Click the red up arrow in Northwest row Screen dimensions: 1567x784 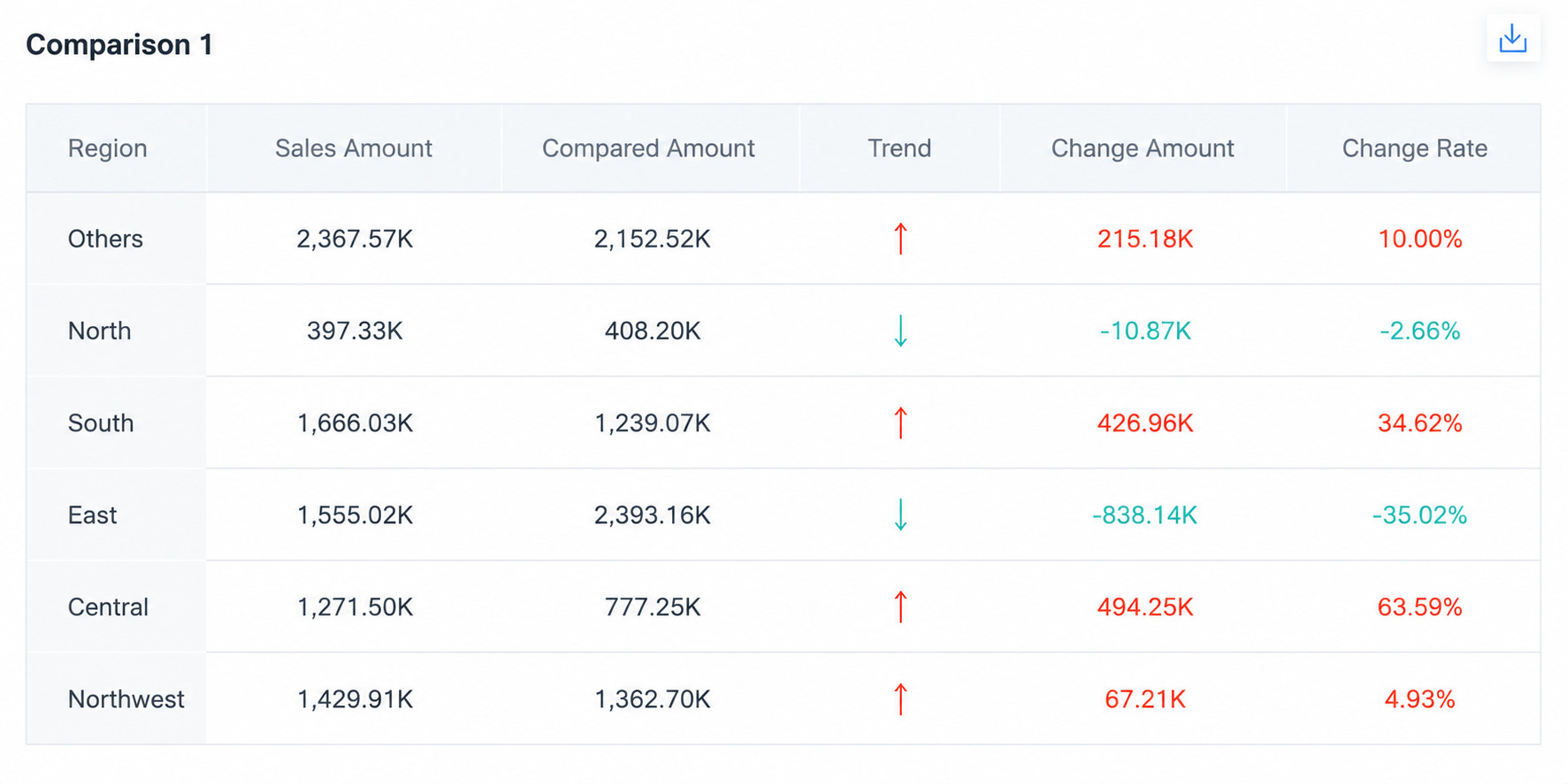(900, 698)
